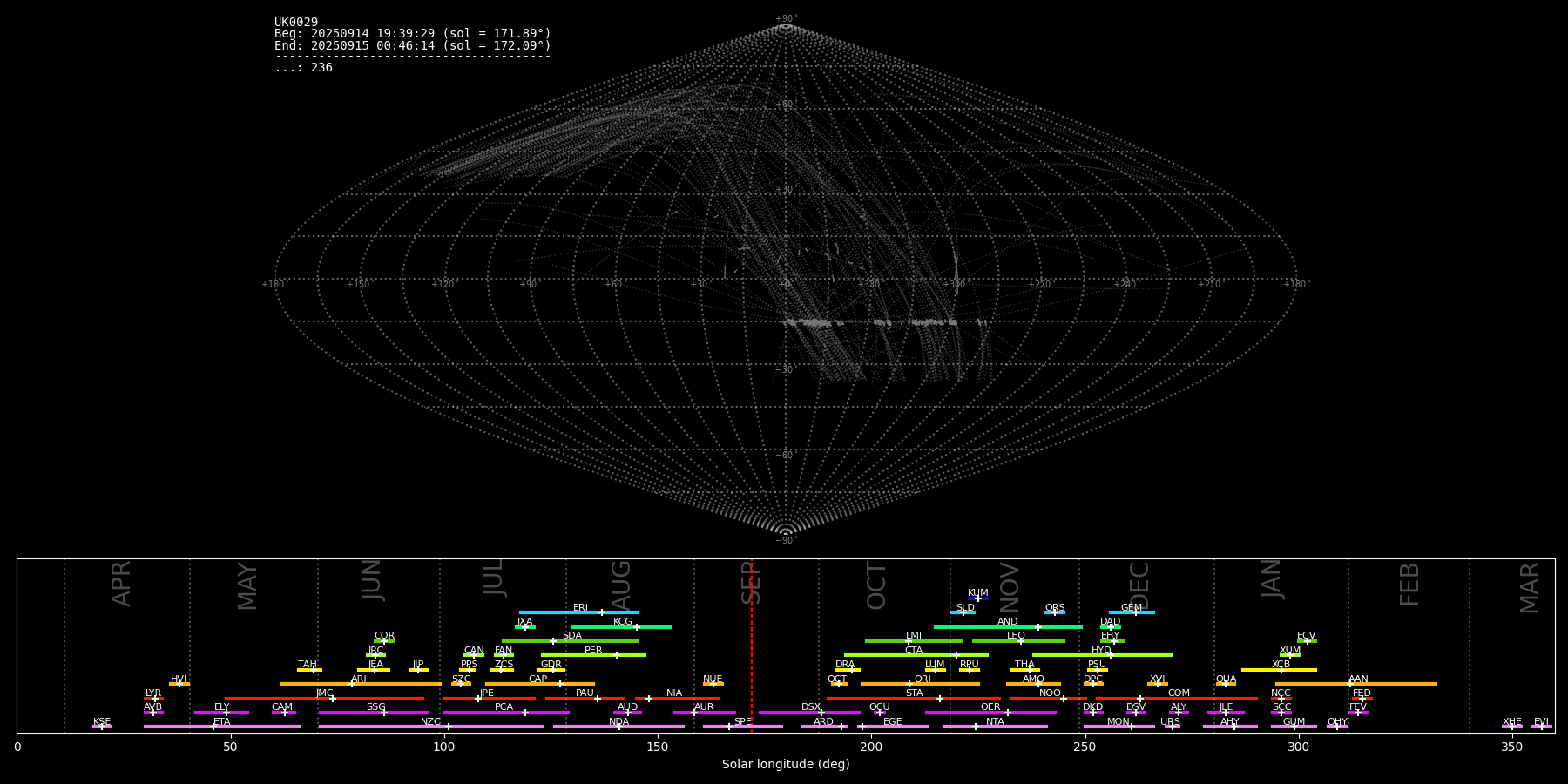Click the CTA shower label
This screenshot has height=784, width=1568.
(x=914, y=651)
